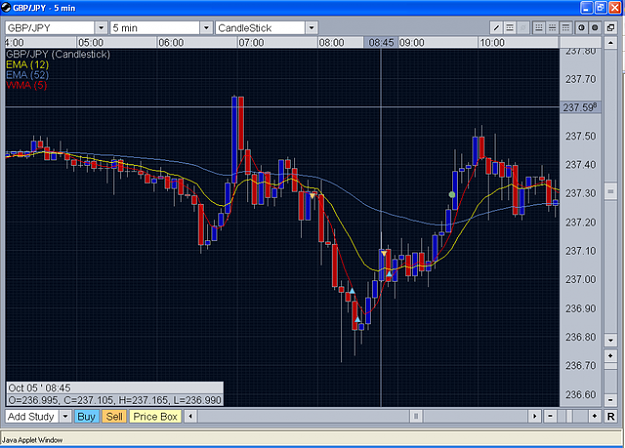Click the O=236.995 OHLC readout line
The height and width of the screenshot is (448, 625).
click(115, 400)
